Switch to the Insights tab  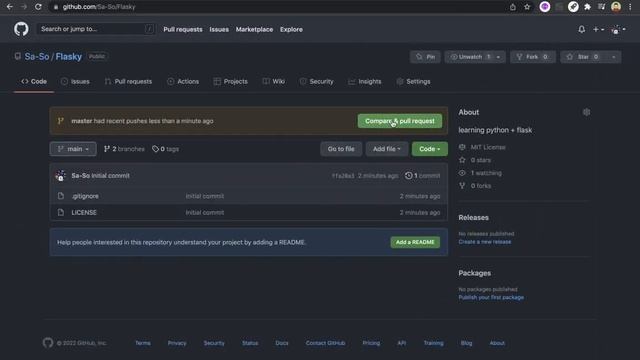pyautogui.click(x=364, y=82)
